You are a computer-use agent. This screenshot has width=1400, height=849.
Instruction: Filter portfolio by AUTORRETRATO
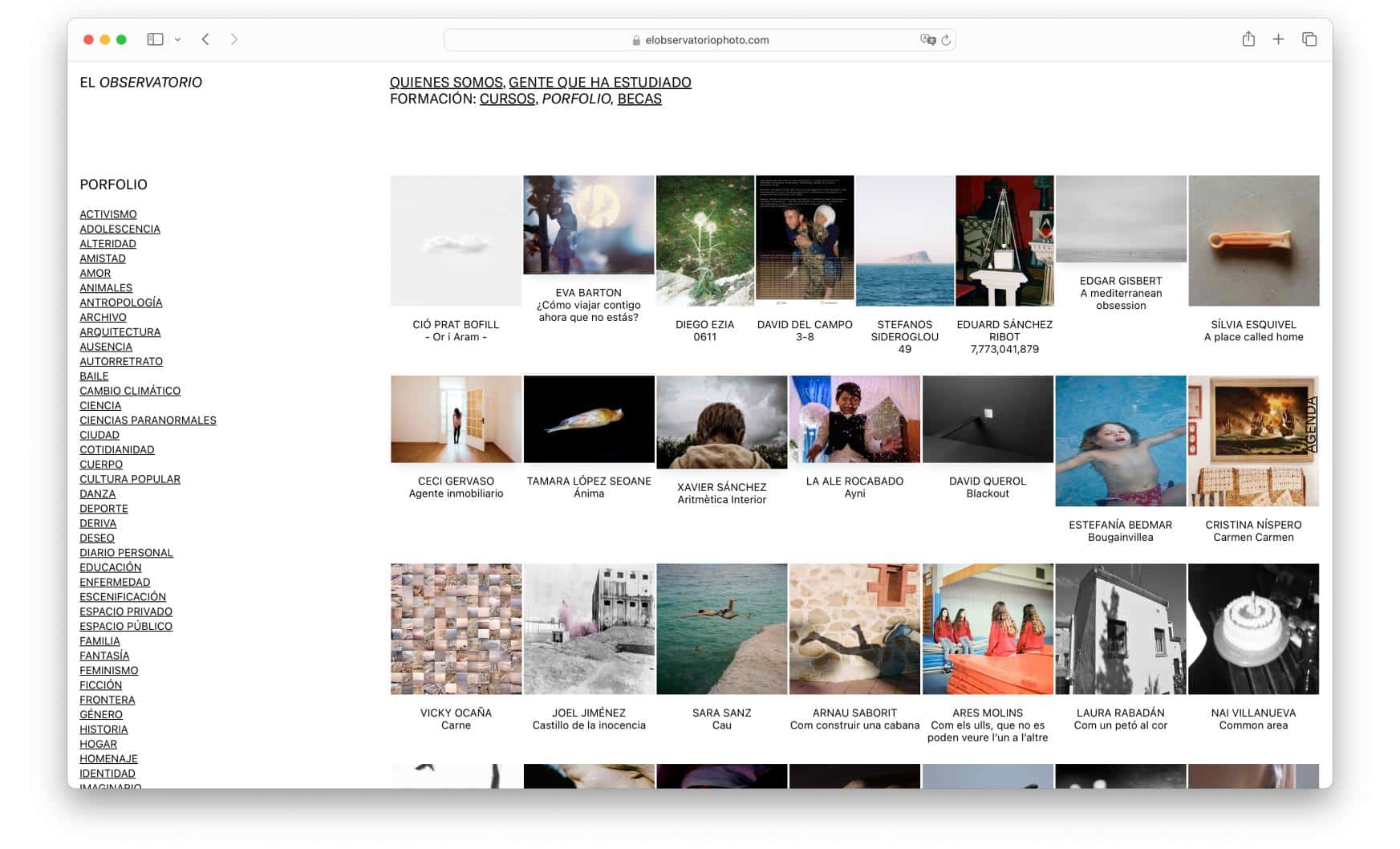click(x=121, y=361)
